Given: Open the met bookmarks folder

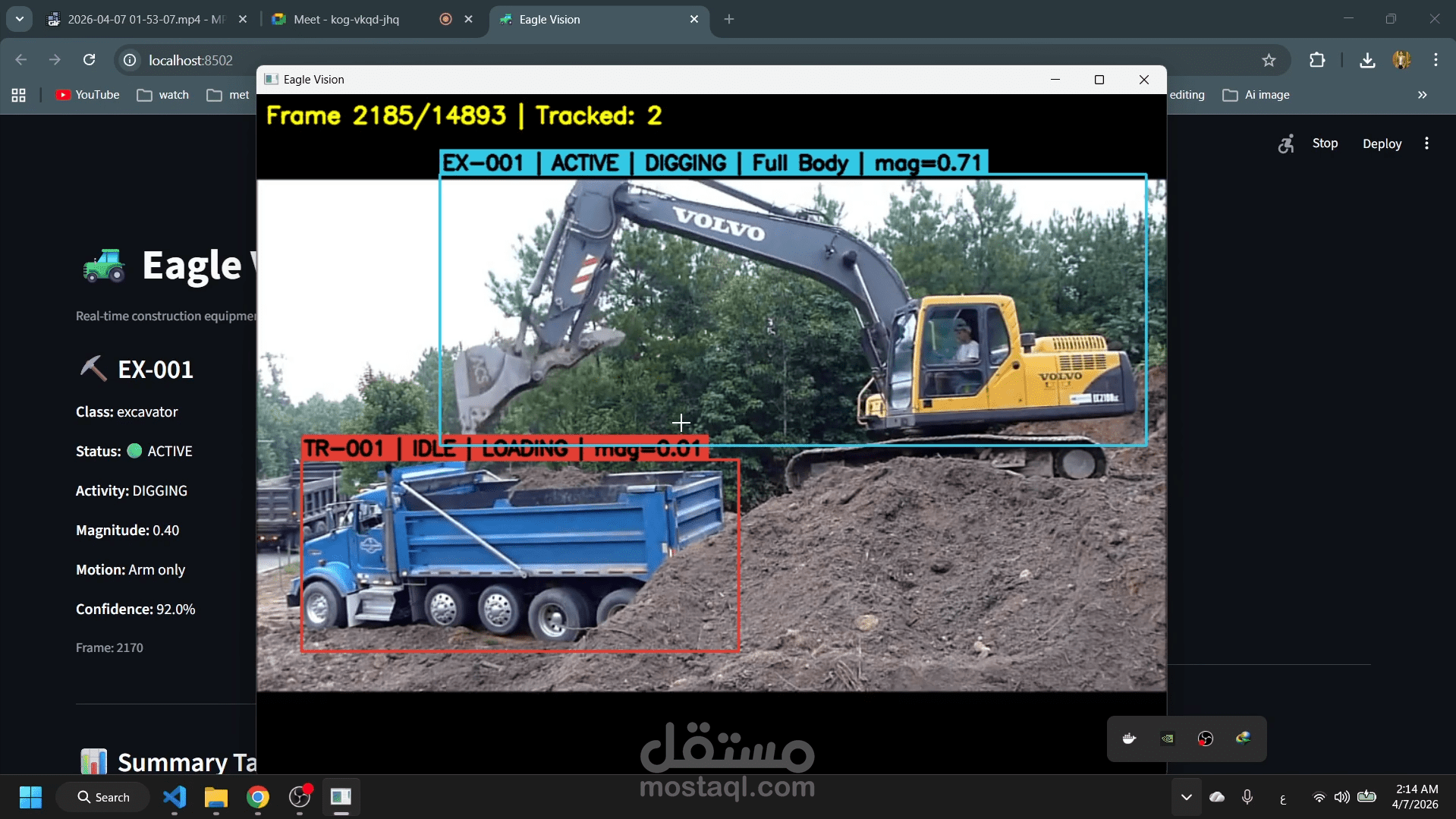Looking at the screenshot, I should [x=228, y=95].
